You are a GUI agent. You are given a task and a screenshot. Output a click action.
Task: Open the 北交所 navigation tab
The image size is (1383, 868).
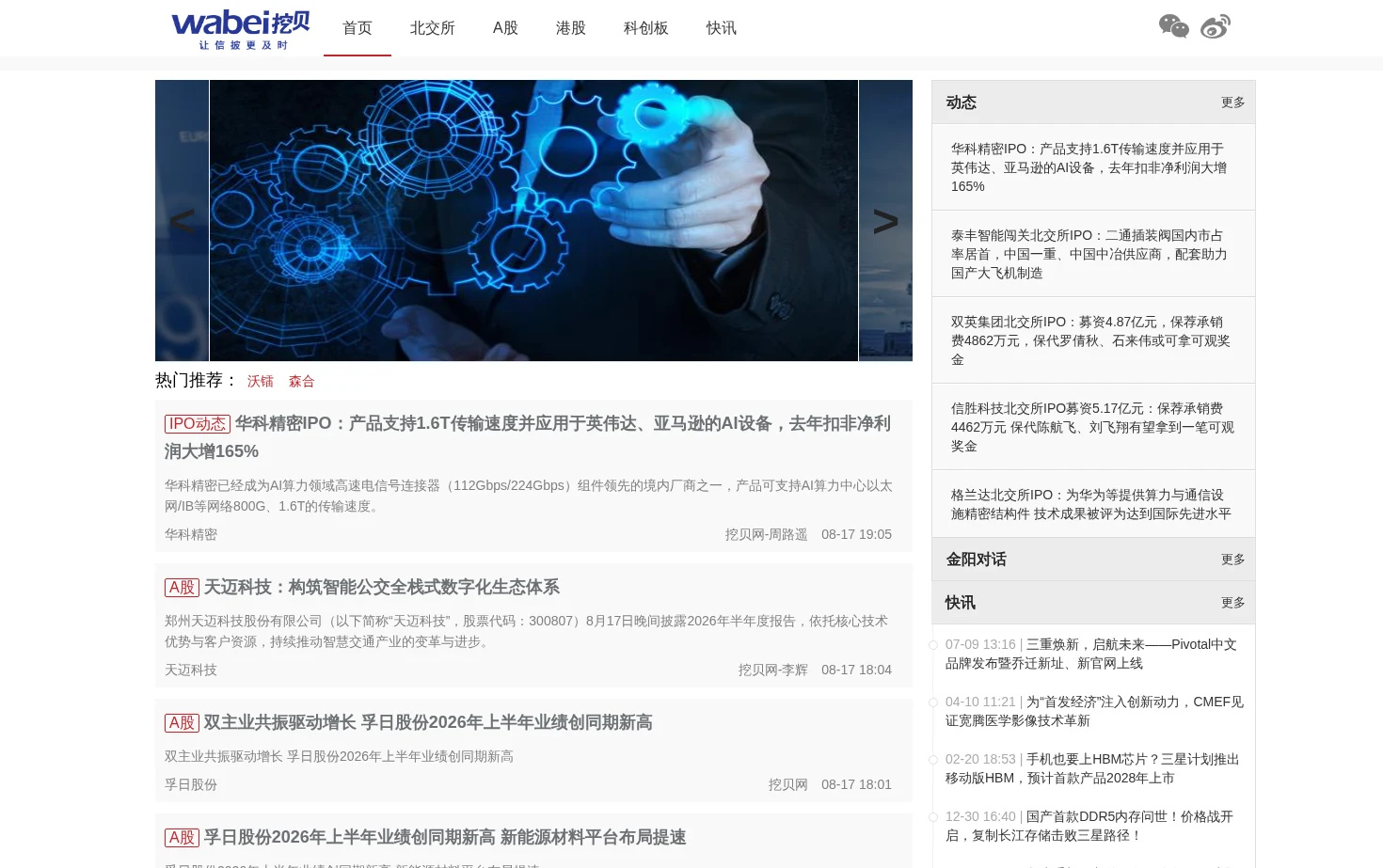[x=433, y=28]
